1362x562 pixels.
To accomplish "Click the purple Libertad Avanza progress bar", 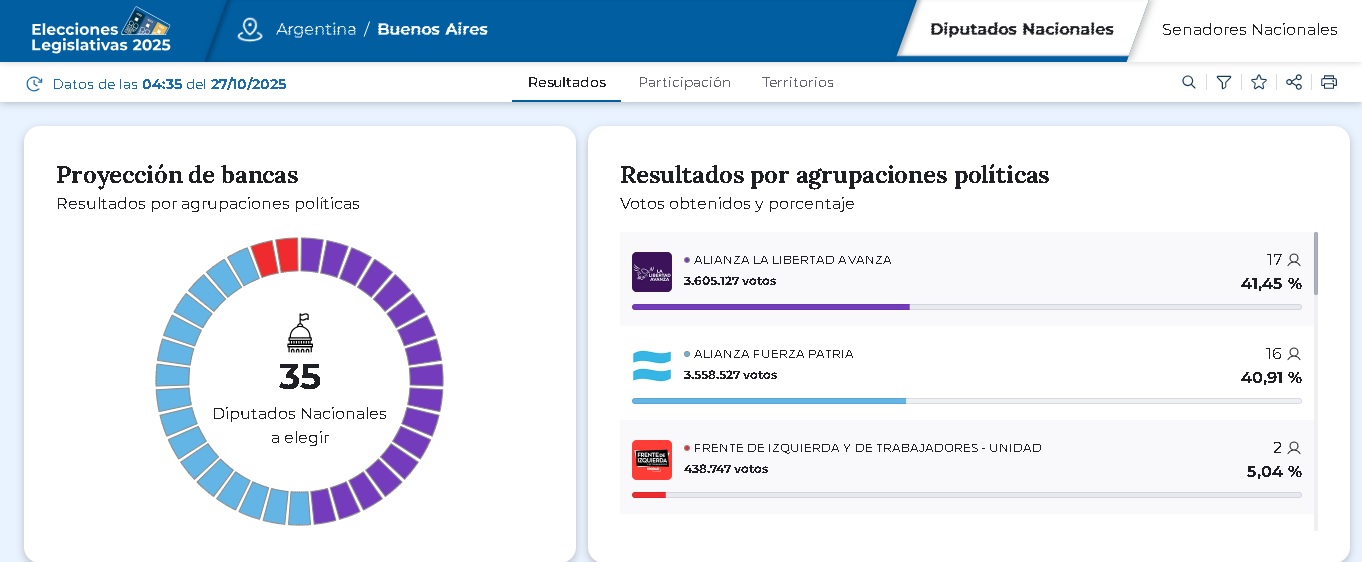I will click(x=770, y=307).
